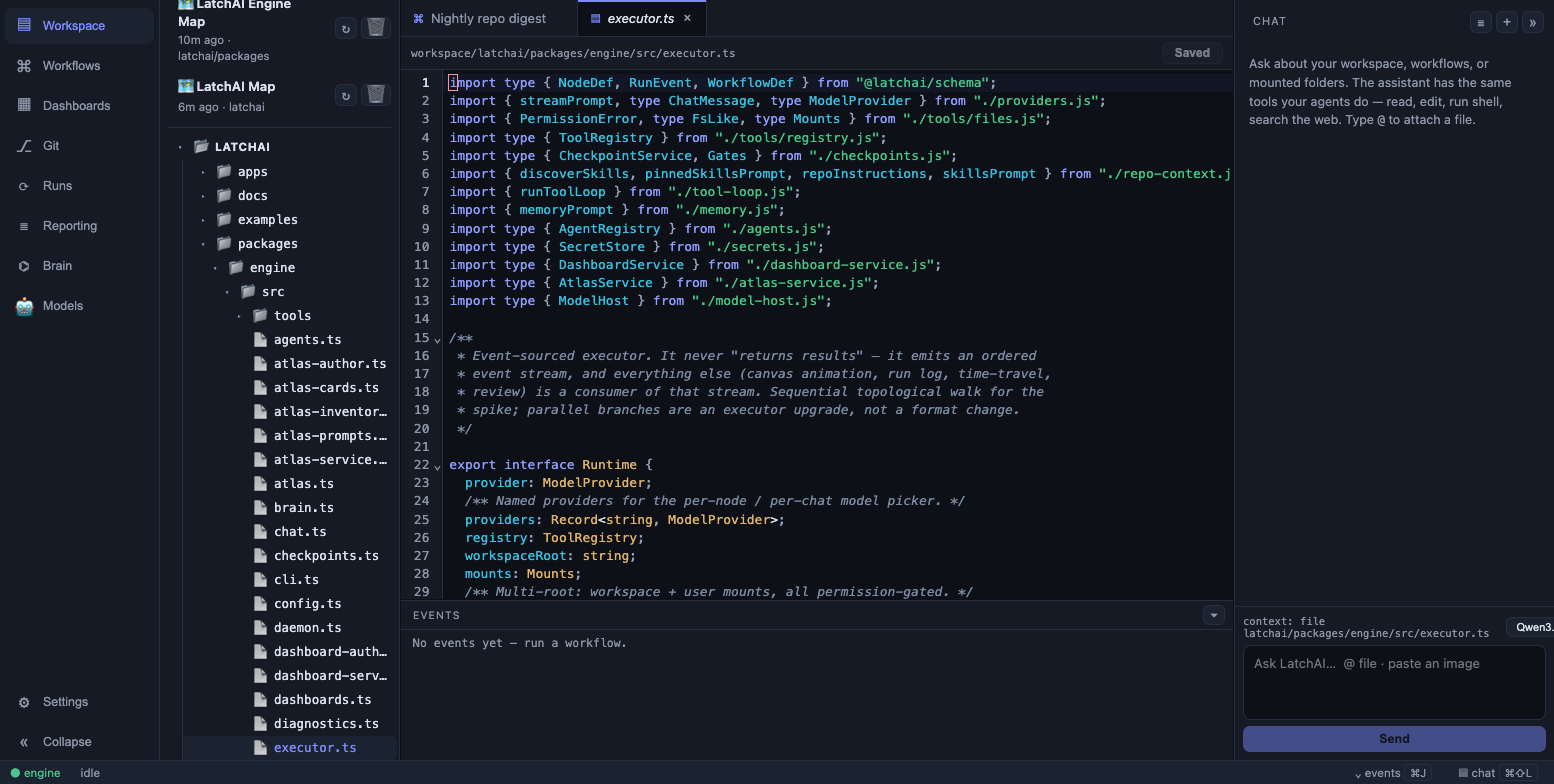Close the executor.ts tab

click(687, 18)
